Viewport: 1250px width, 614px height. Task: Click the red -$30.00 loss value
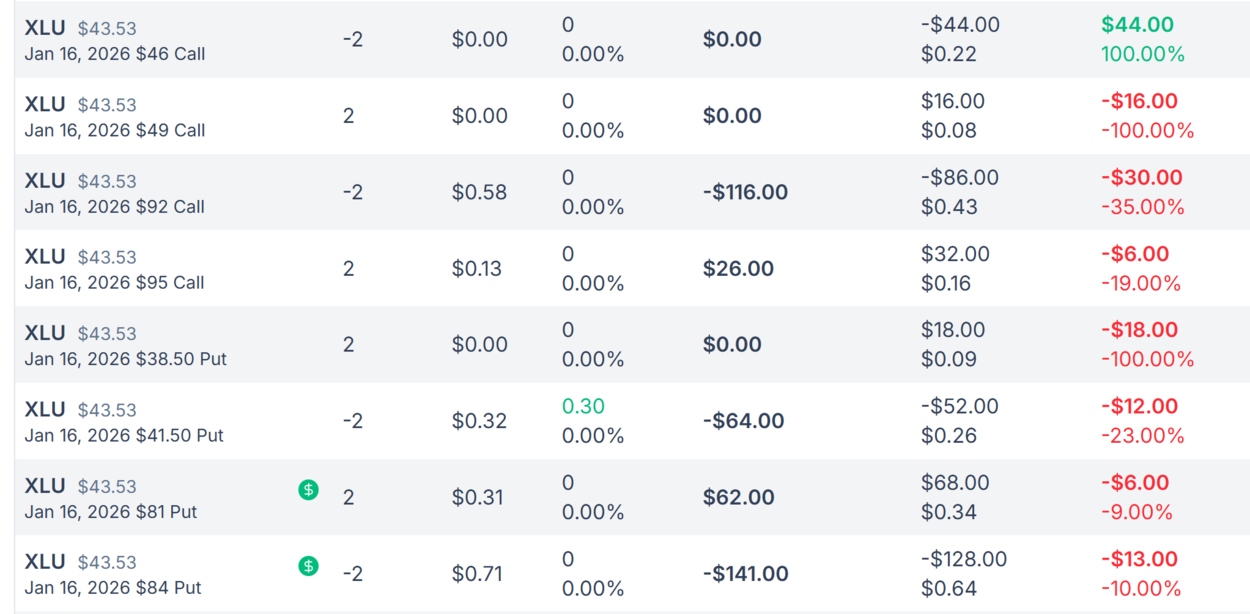point(1141,177)
